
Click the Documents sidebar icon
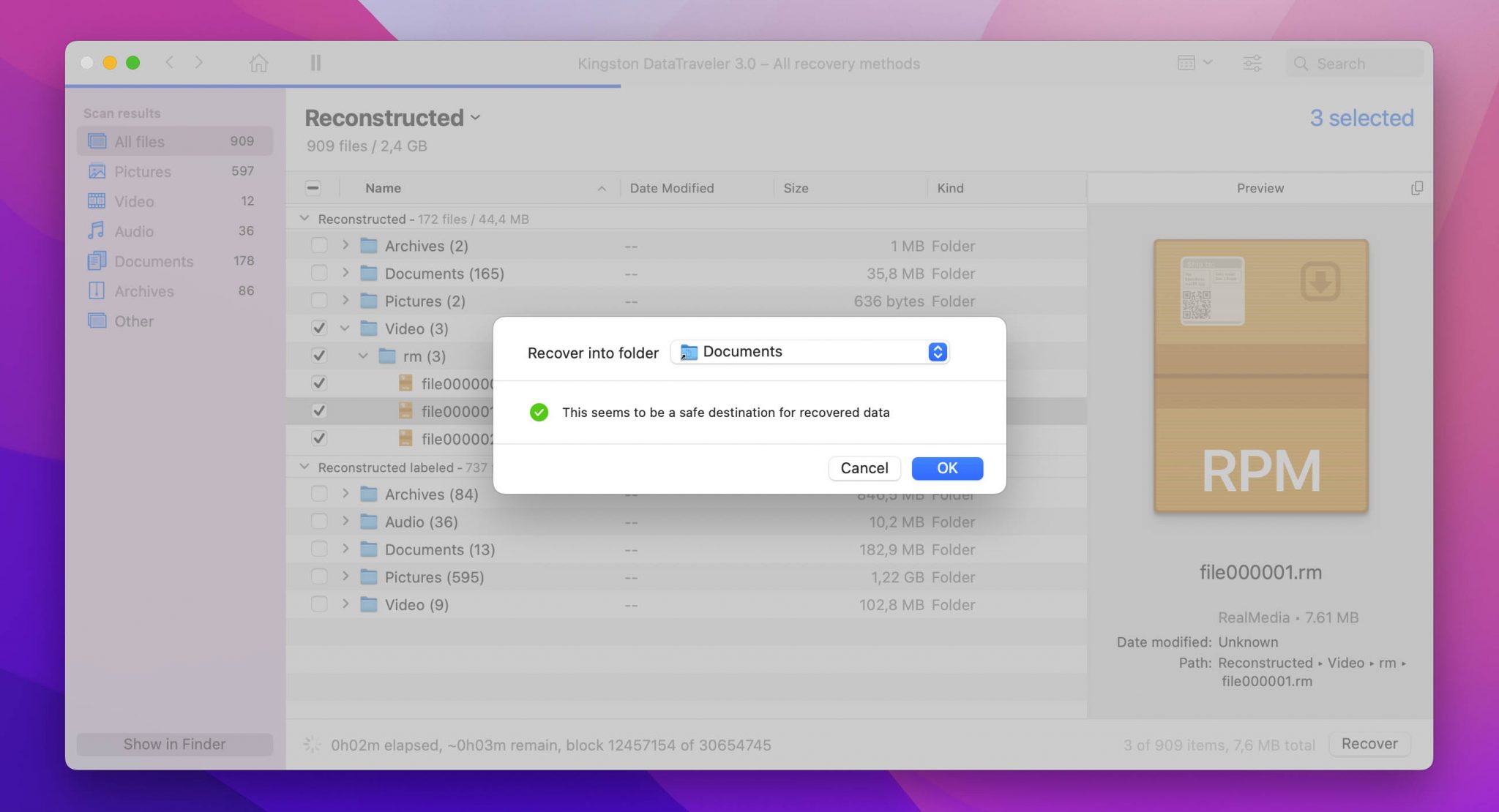(x=97, y=261)
